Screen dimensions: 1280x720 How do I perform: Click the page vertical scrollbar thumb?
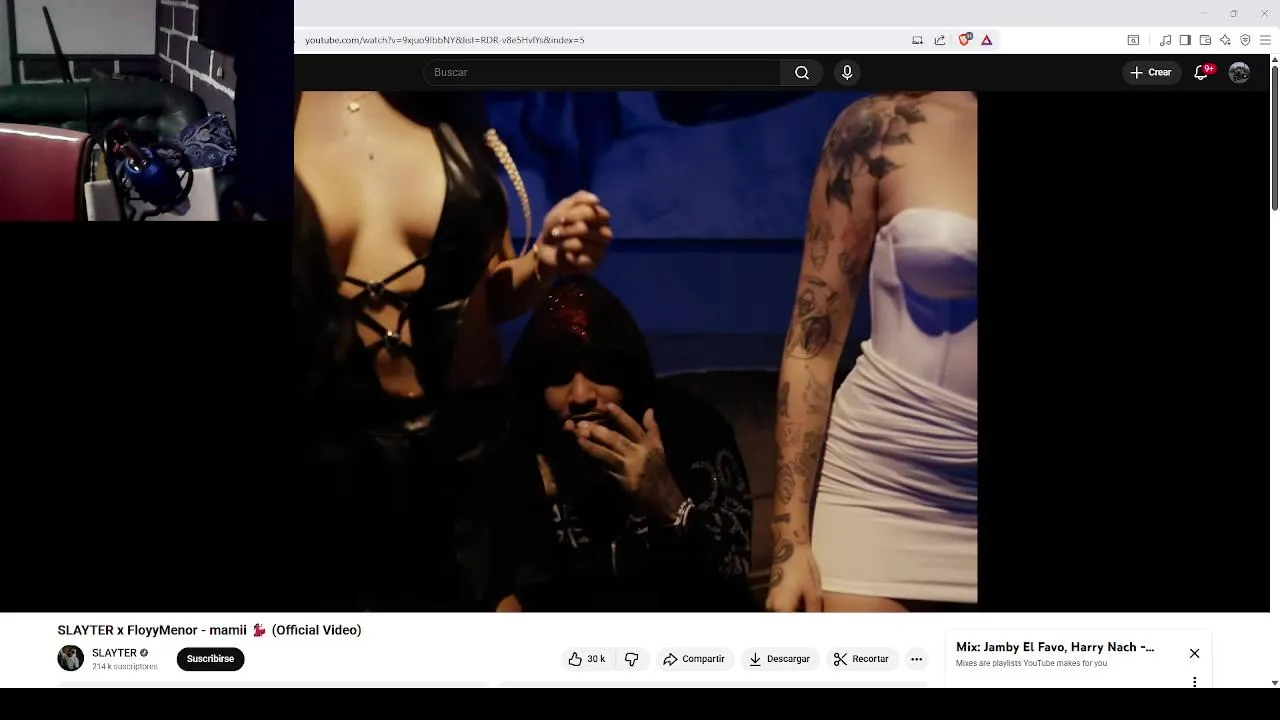click(1274, 138)
